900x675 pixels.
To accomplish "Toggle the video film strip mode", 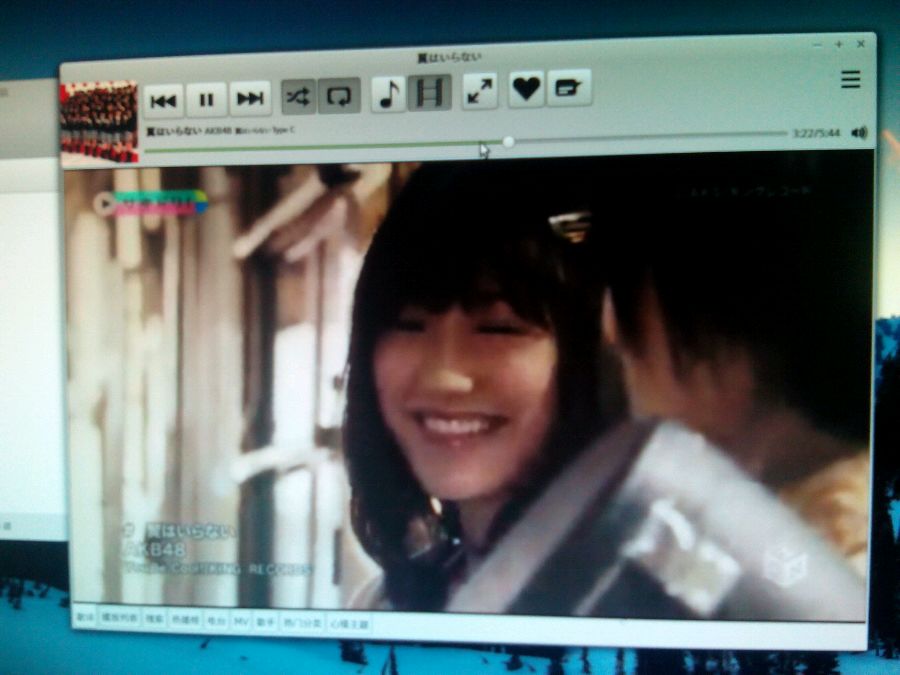I will [x=430, y=92].
